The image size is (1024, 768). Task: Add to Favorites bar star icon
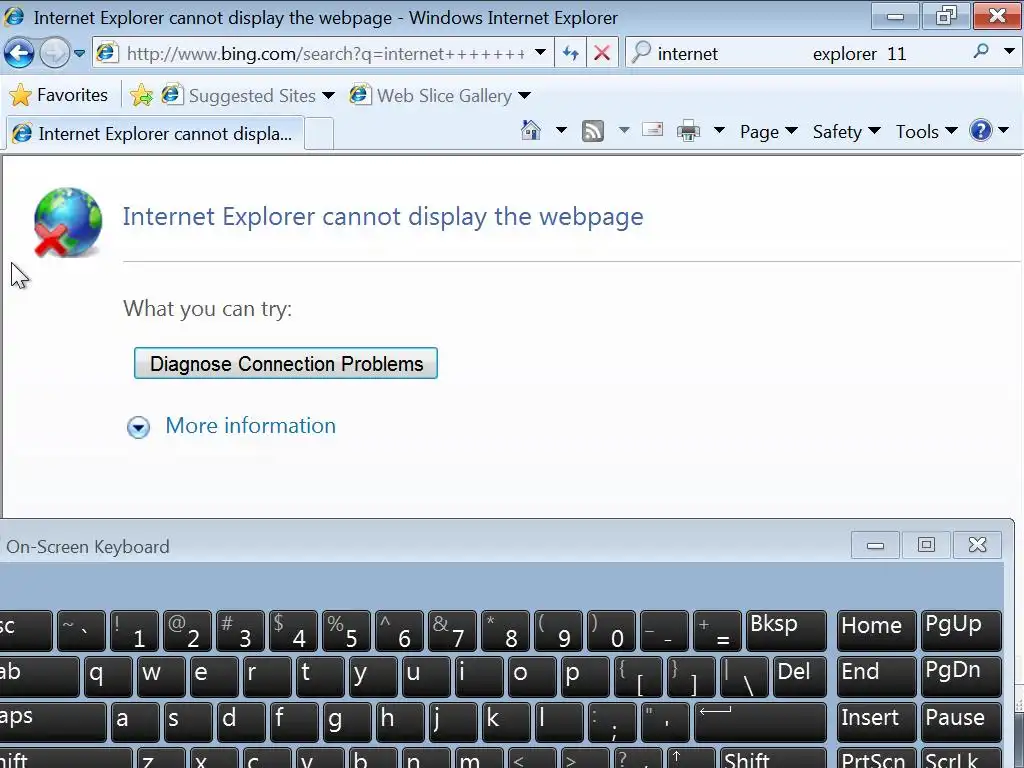(x=141, y=96)
